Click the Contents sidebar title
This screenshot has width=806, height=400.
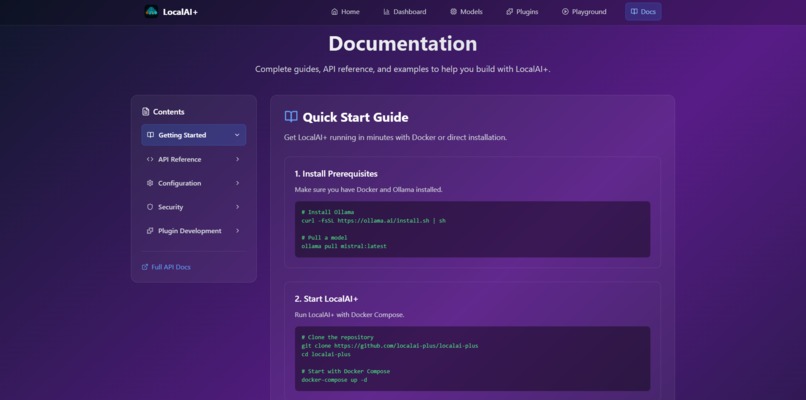169,112
